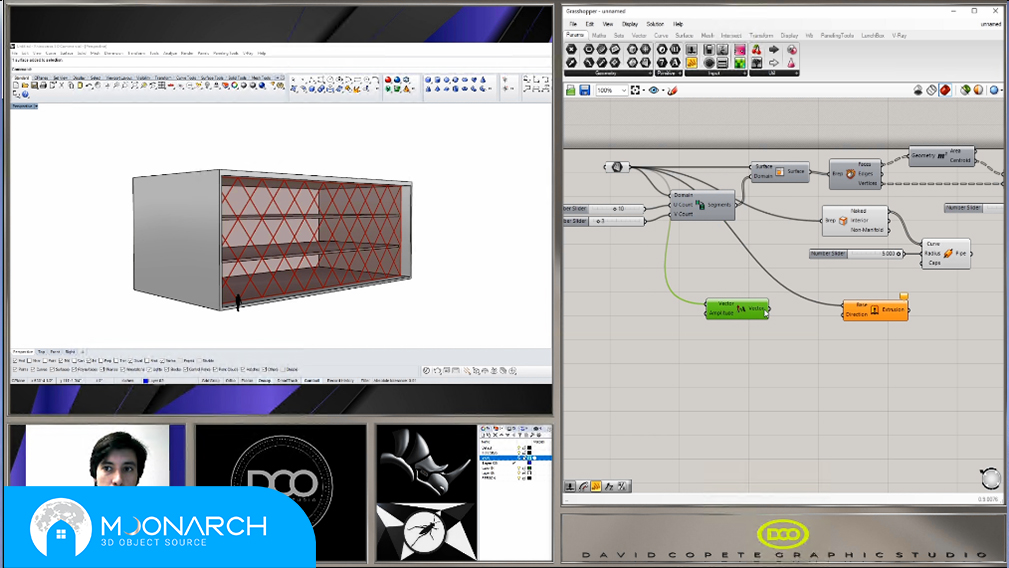Click Print icon in Rhino standard toolbar
The image size is (1009, 568).
point(43,85)
